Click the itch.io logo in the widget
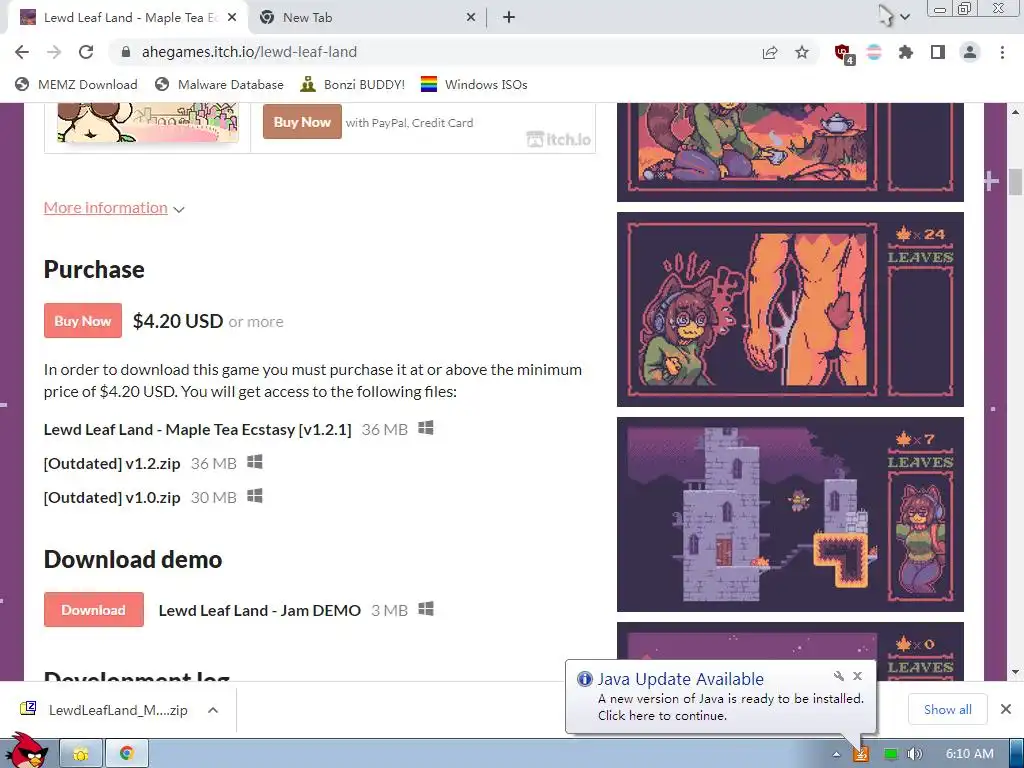 tap(558, 139)
